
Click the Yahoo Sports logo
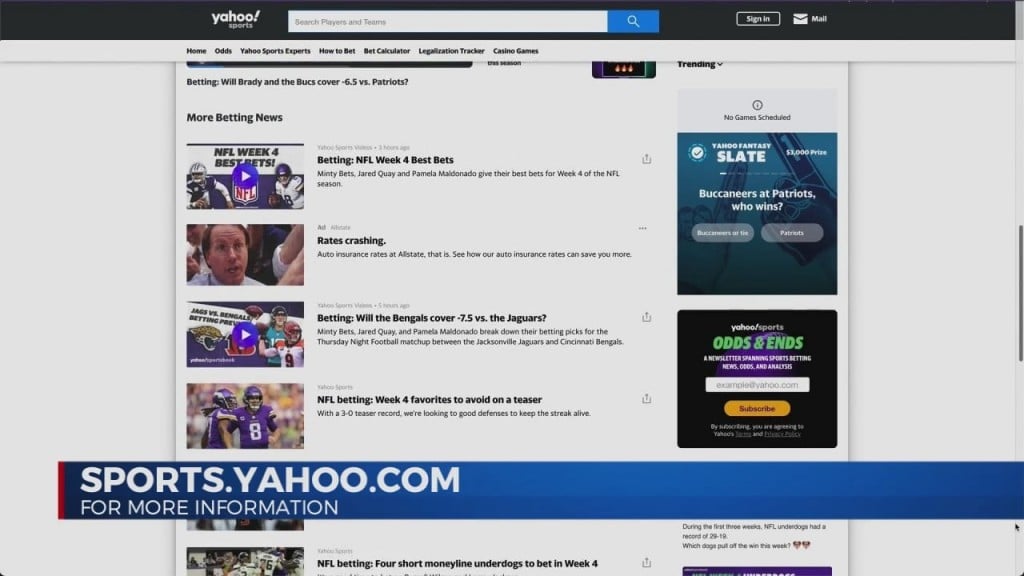236,20
